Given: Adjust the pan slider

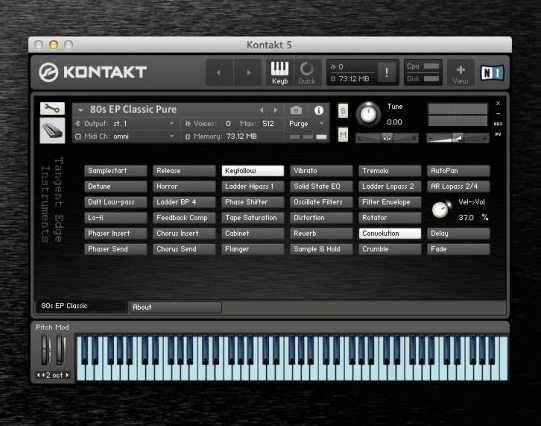Looking at the screenshot, I should click(x=387, y=138).
